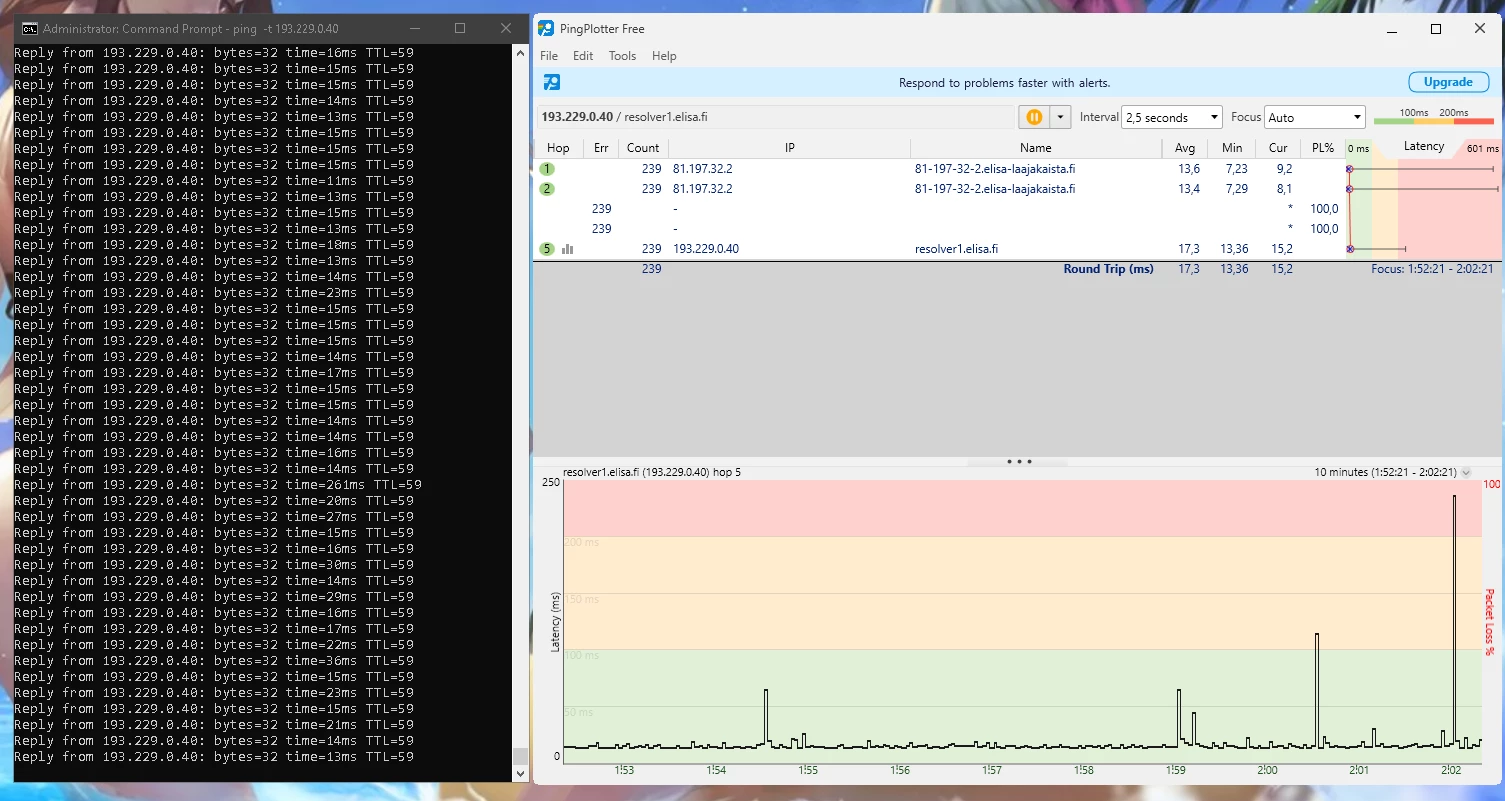Click the hop 1 current value 9,2

[1284, 169]
